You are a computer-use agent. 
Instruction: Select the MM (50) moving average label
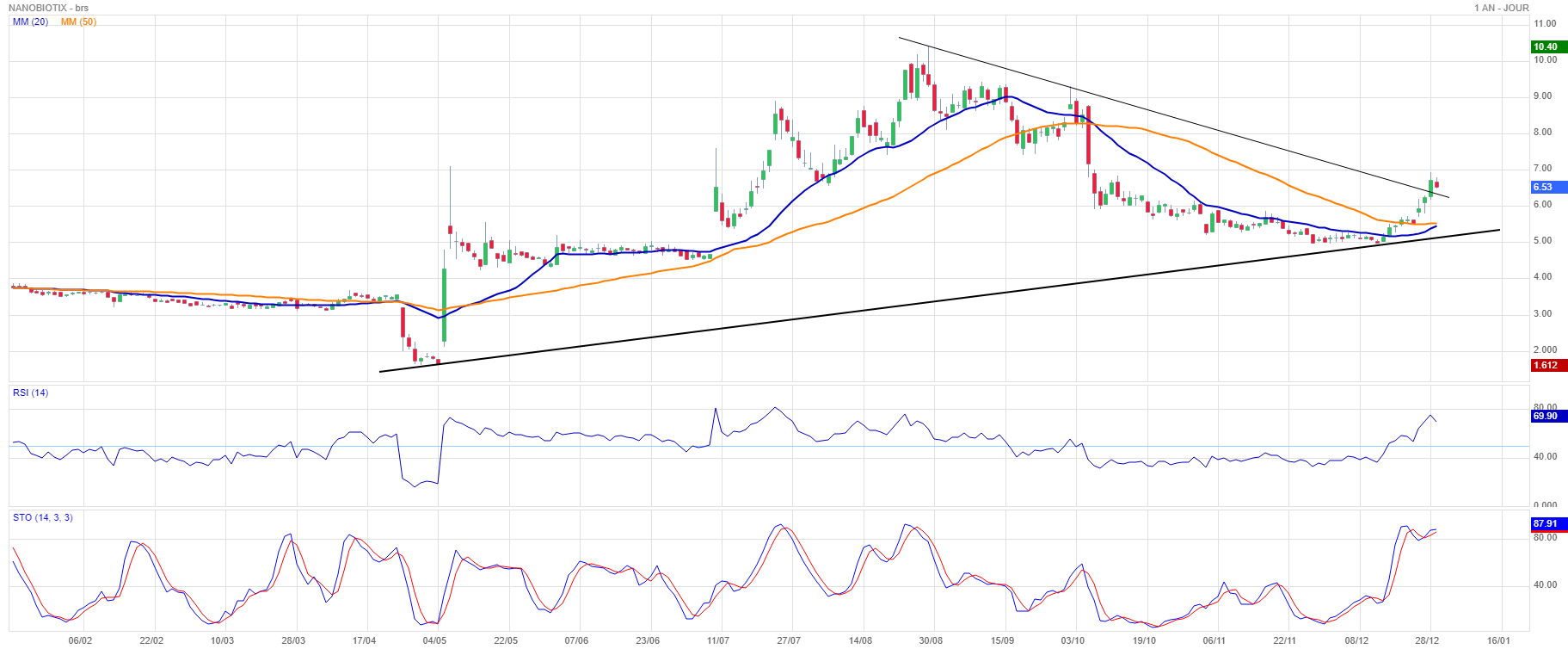pyautogui.click(x=79, y=22)
